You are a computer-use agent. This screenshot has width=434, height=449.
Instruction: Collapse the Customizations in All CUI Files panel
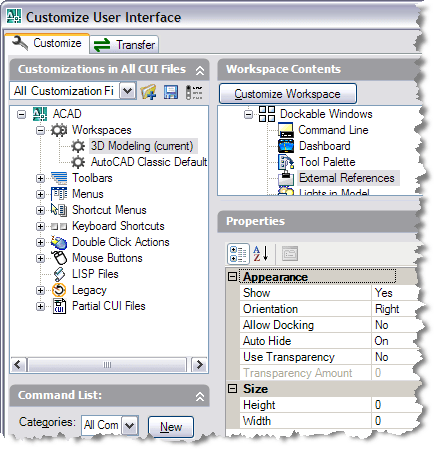200,70
